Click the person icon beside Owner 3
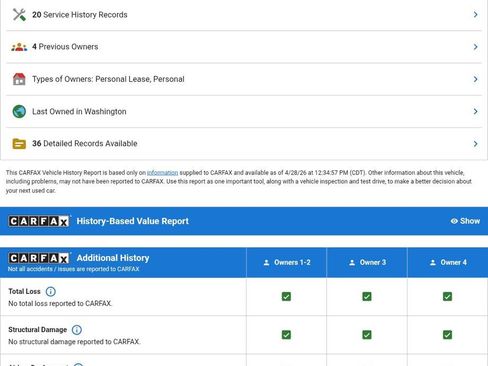 tap(352, 263)
